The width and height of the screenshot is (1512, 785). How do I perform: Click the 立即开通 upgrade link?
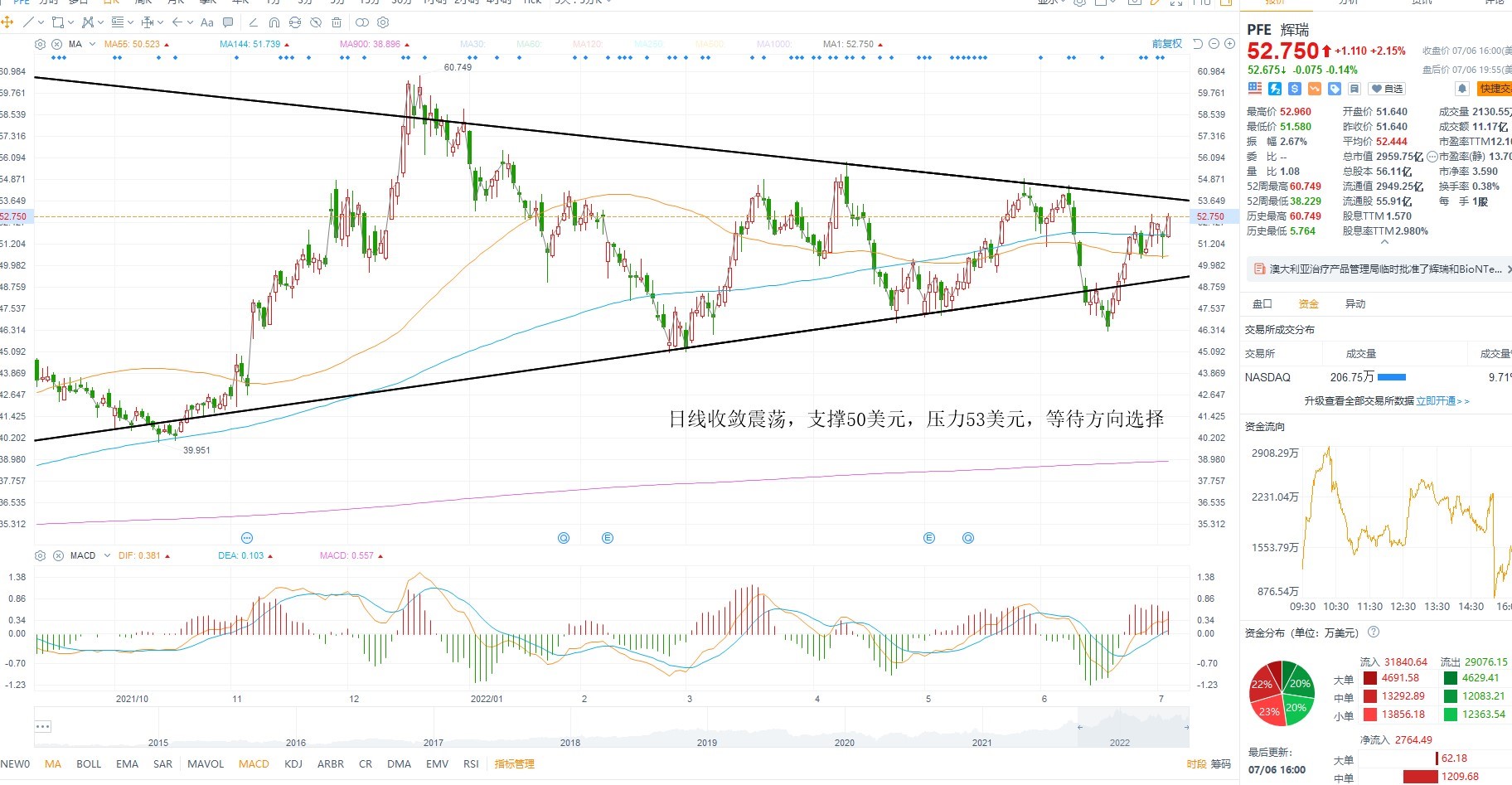pos(1442,400)
